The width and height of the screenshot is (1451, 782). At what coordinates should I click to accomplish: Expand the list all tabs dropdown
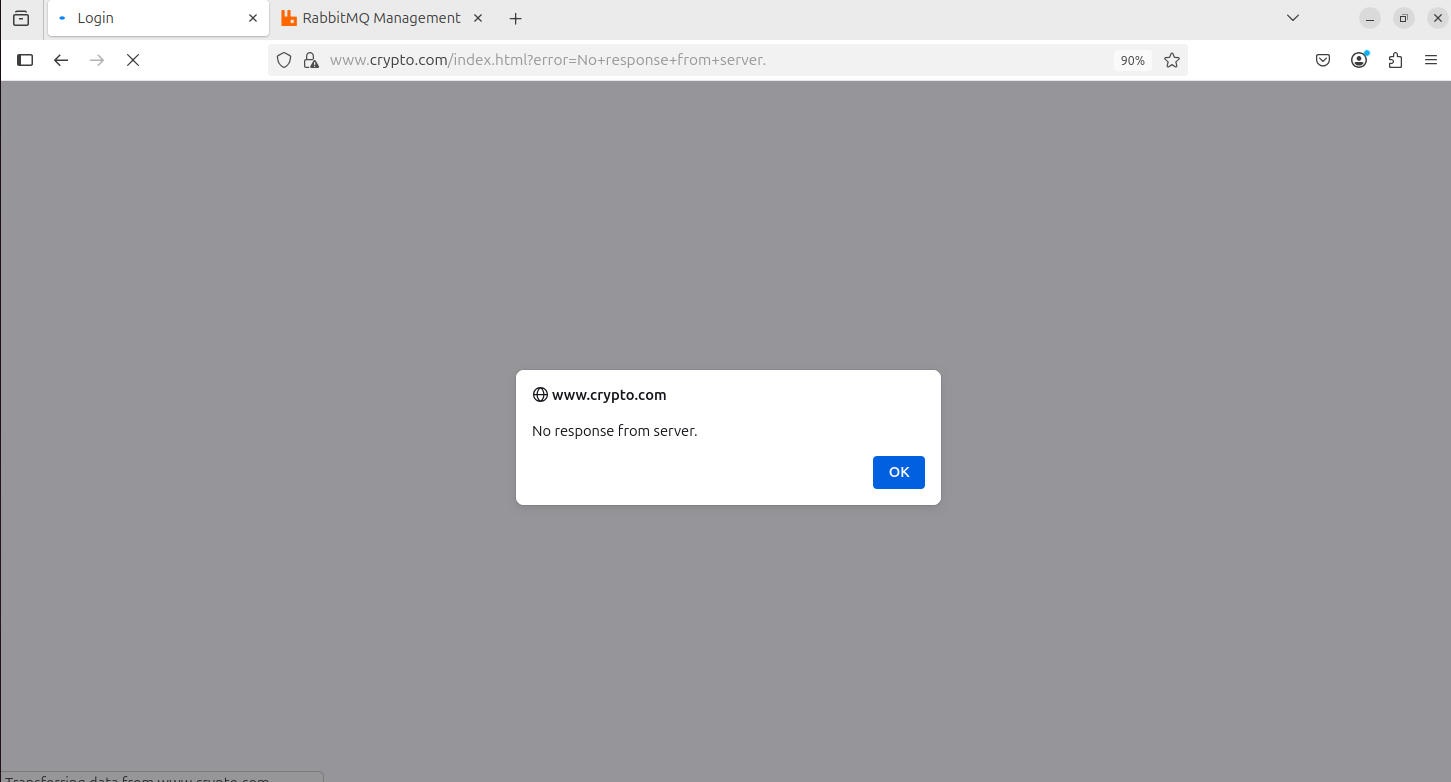pyautogui.click(x=1293, y=18)
